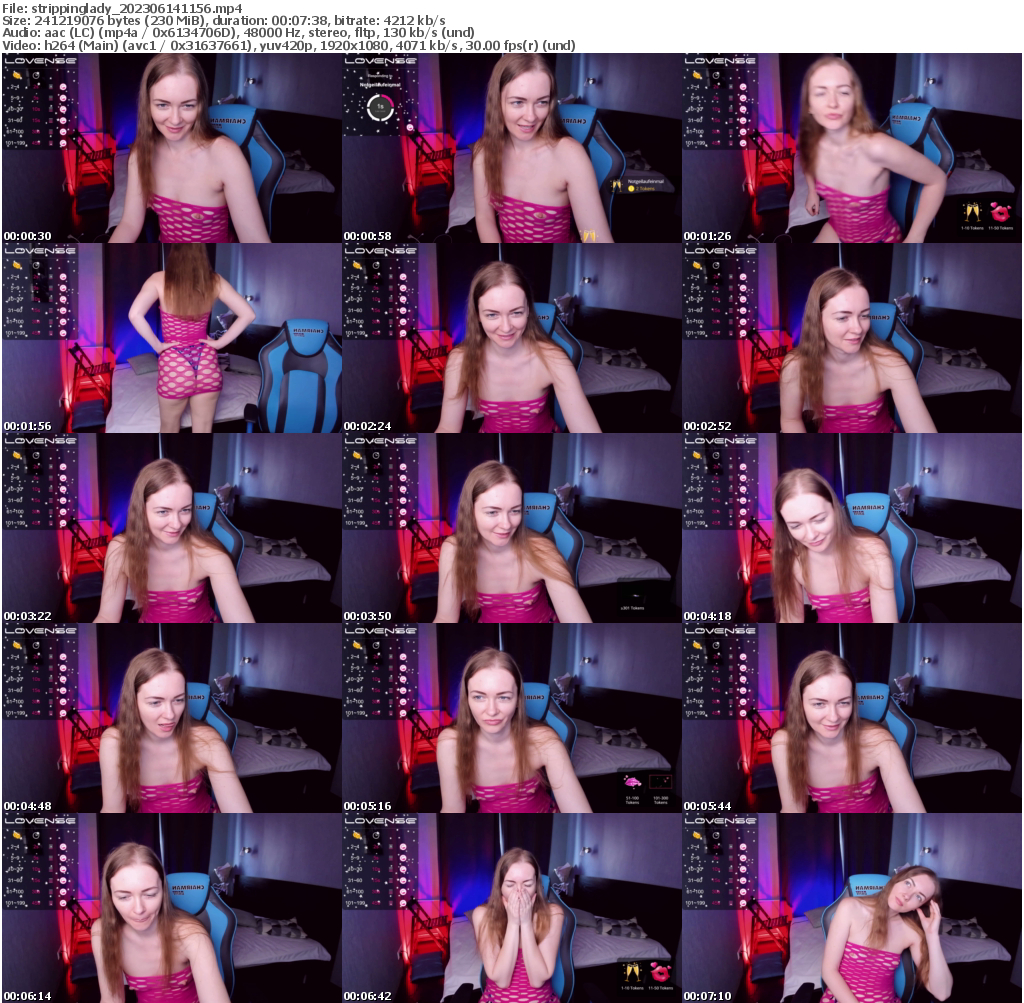The width and height of the screenshot is (1024, 1003).
Task: Open the Responding to Notgeilaufeinmal overlay
Action: tap(380, 84)
